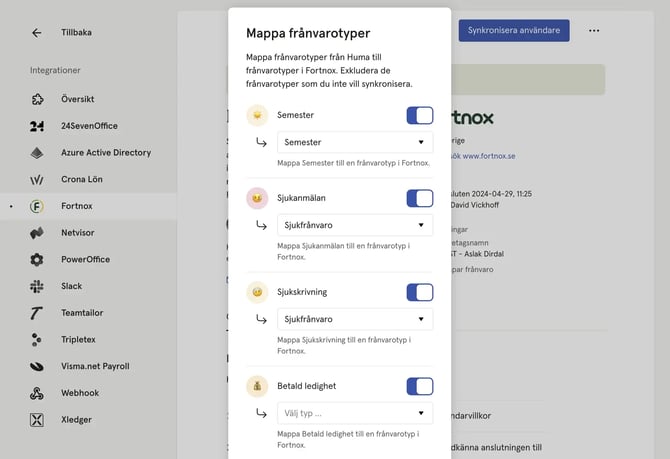Click the Crona Lön logo icon

coord(37,179)
